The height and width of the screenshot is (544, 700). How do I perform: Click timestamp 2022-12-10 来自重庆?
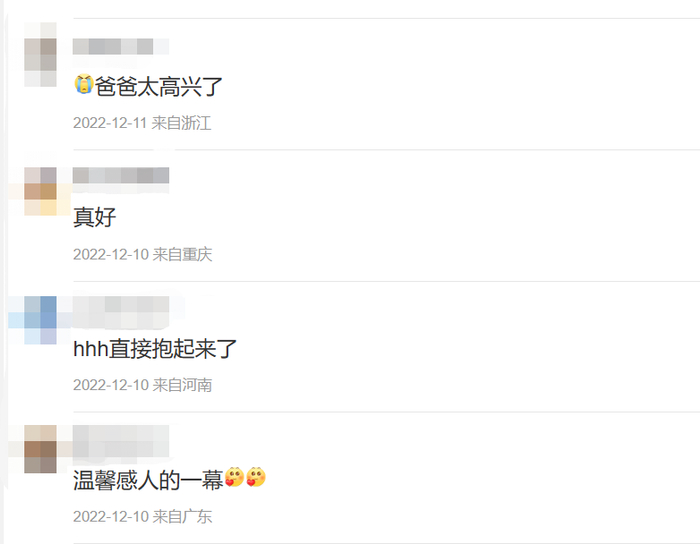(142, 254)
